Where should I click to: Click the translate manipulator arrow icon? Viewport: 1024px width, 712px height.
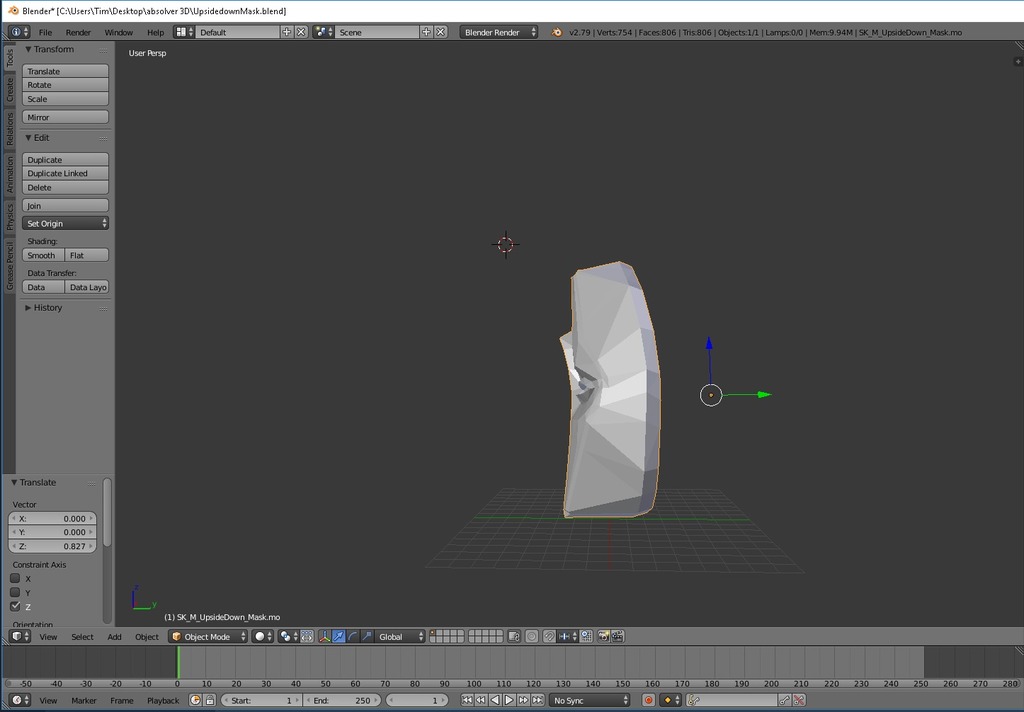[338, 636]
